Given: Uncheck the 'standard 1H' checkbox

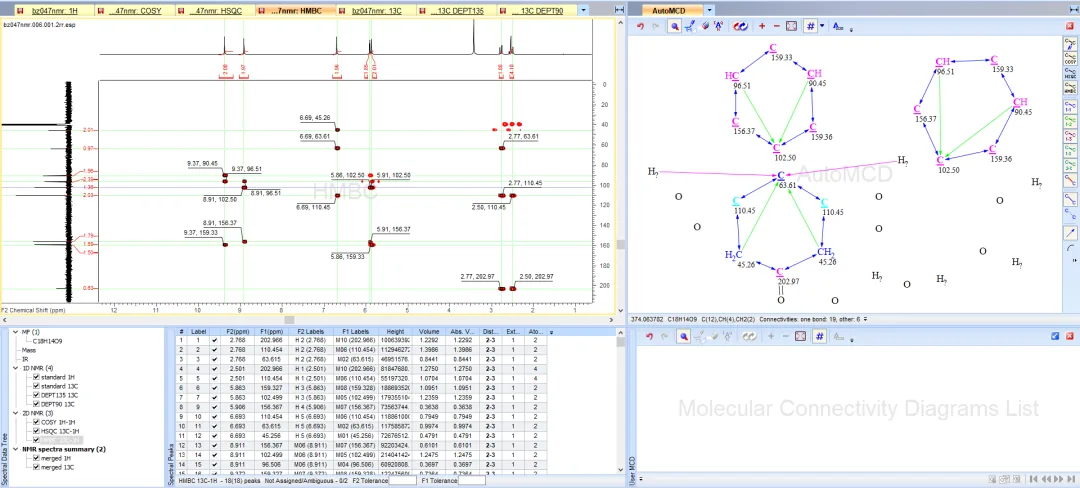Looking at the screenshot, I should pos(36,377).
